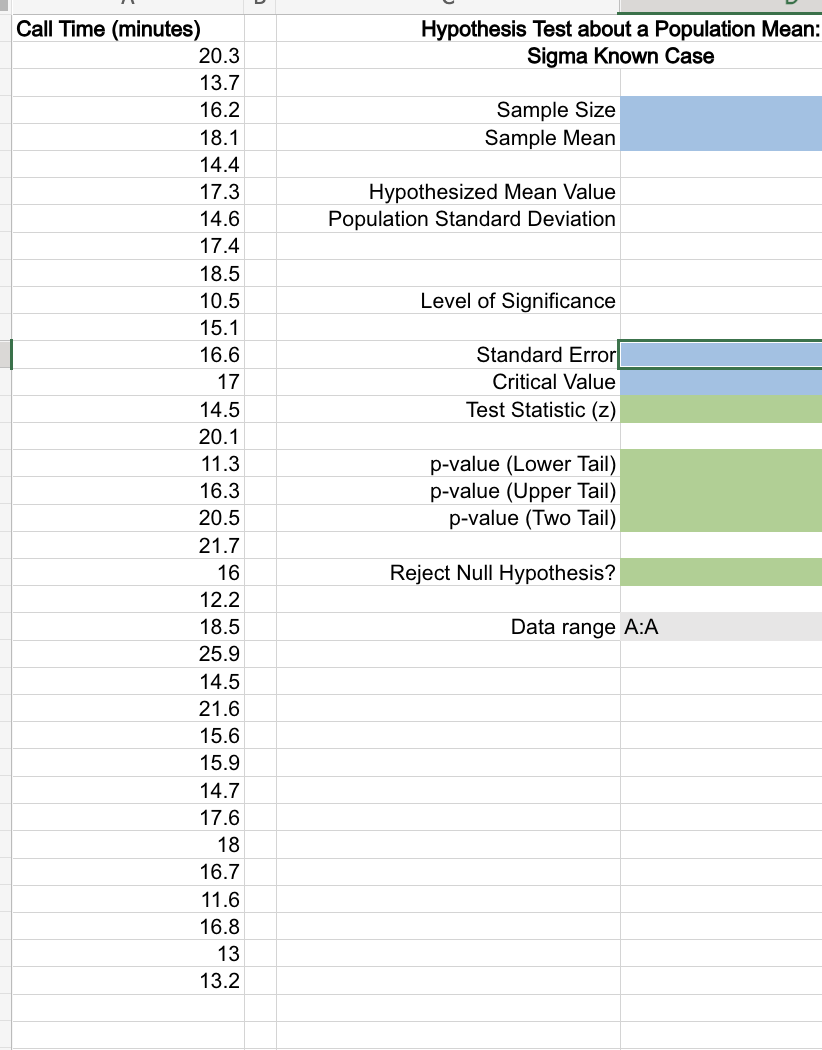Select the cell with value 13
The image size is (822, 1050).
coord(128,954)
